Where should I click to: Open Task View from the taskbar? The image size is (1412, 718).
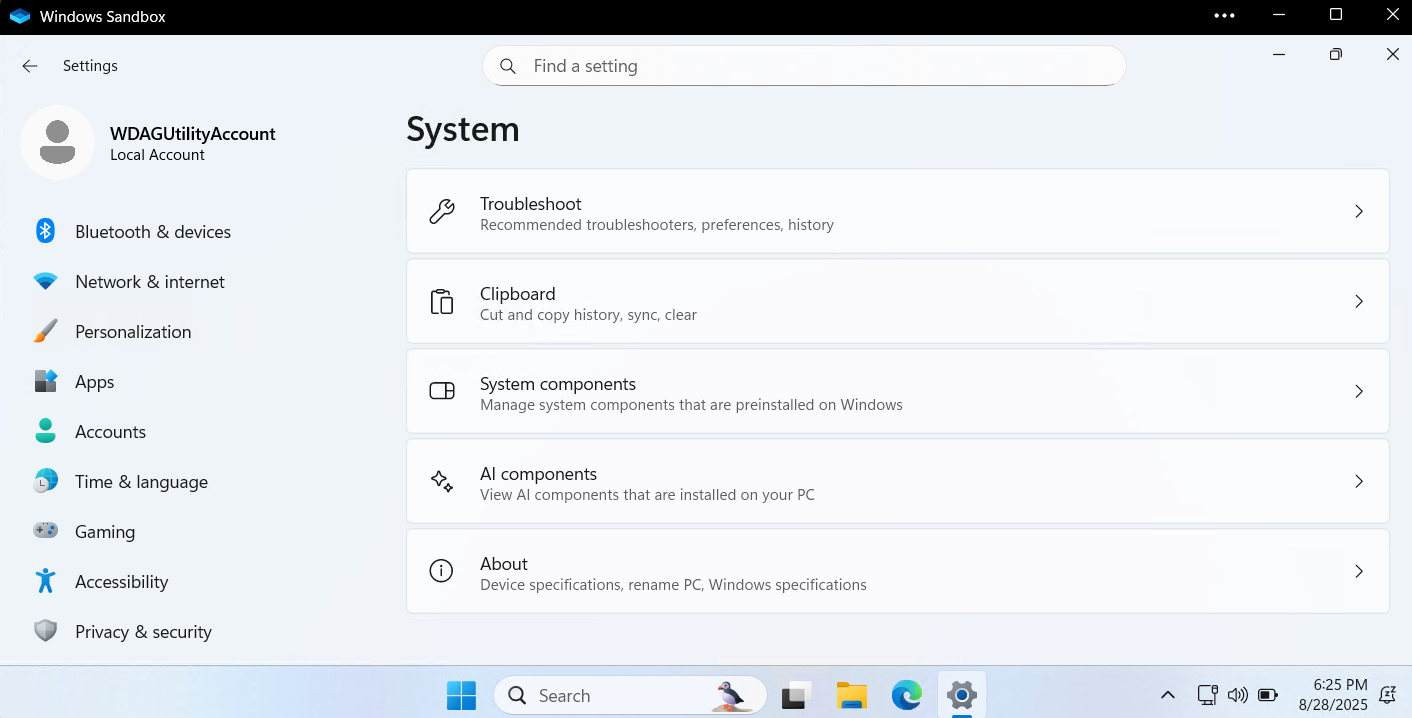pyautogui.click(x=795, y=695)
